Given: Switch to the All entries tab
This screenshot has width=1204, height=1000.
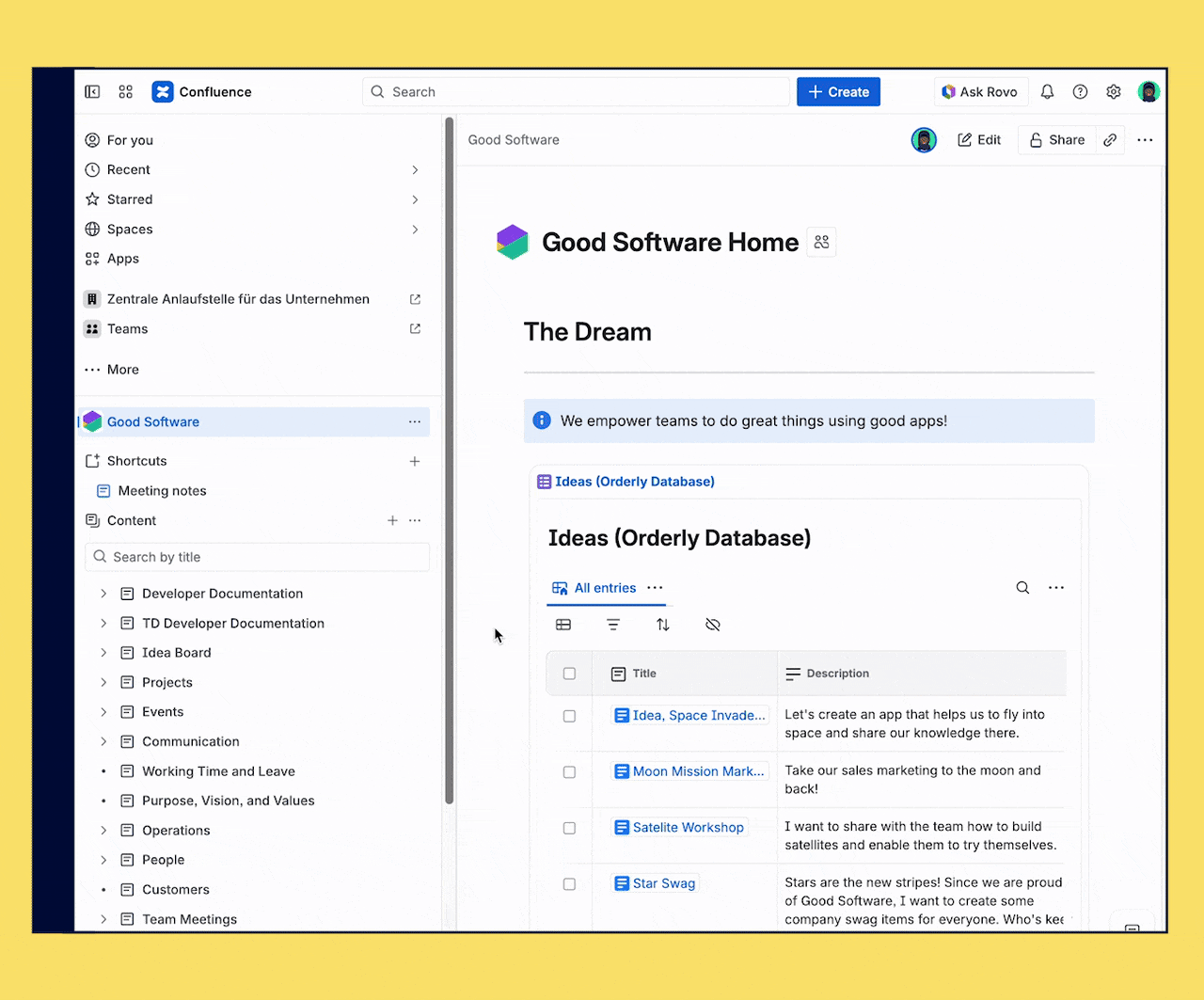Looking at the screenshot, I should click(x=605, y=588).
